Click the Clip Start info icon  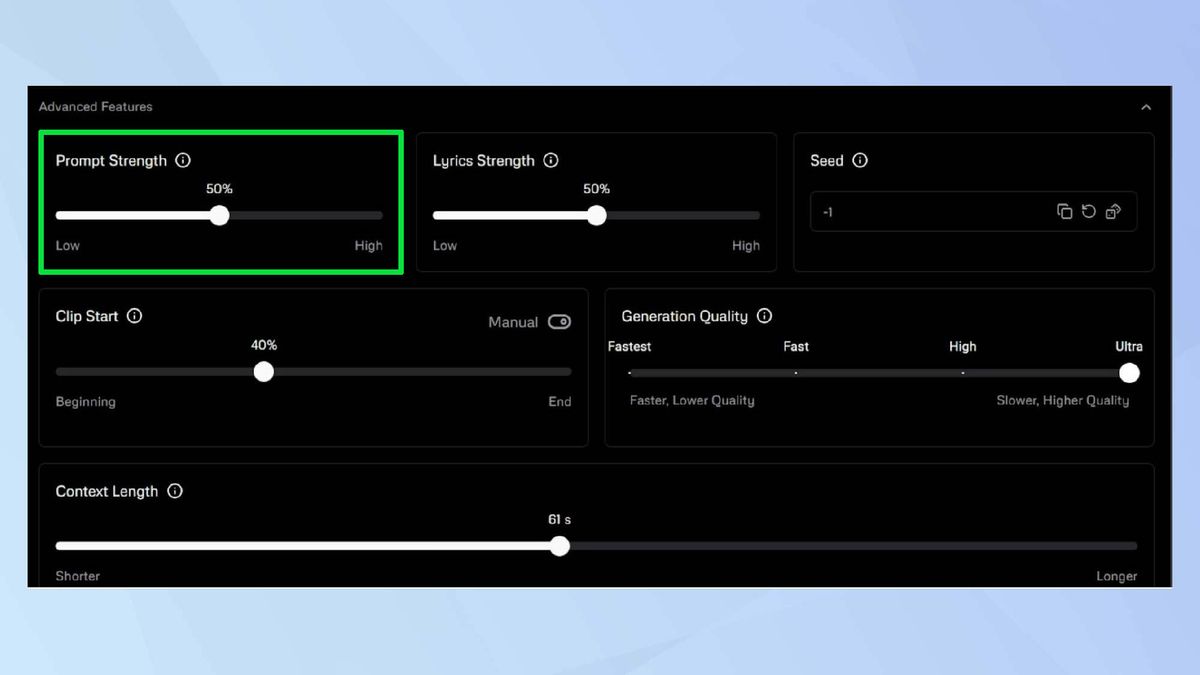(136, 316)
